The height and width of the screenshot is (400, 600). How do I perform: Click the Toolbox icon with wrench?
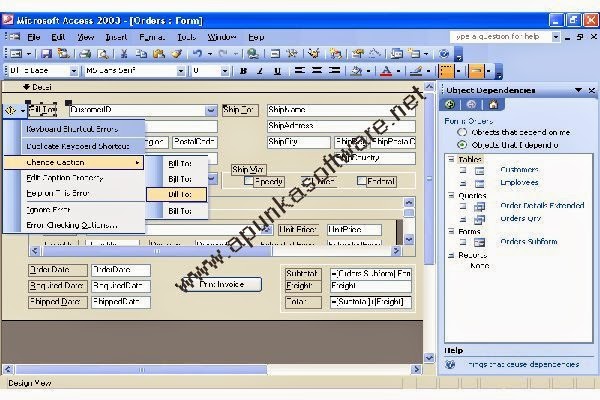click(x=292, y=54)
